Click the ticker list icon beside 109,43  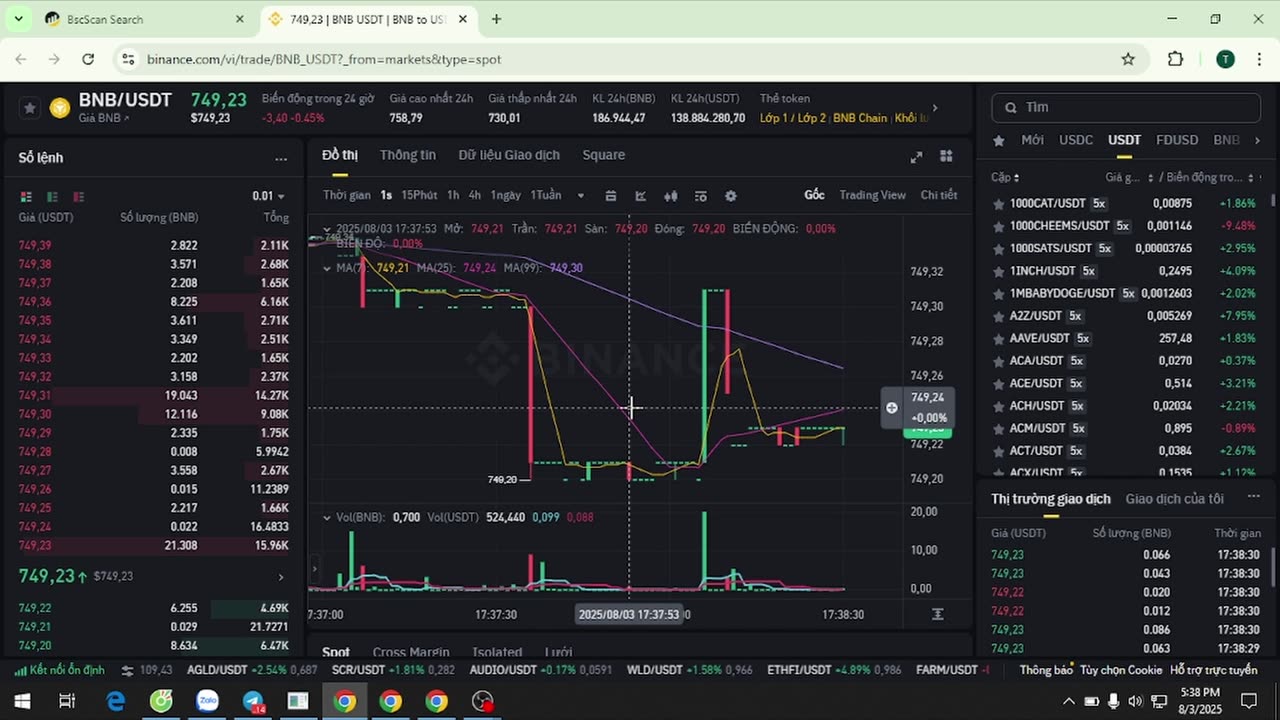click(127, 670)
